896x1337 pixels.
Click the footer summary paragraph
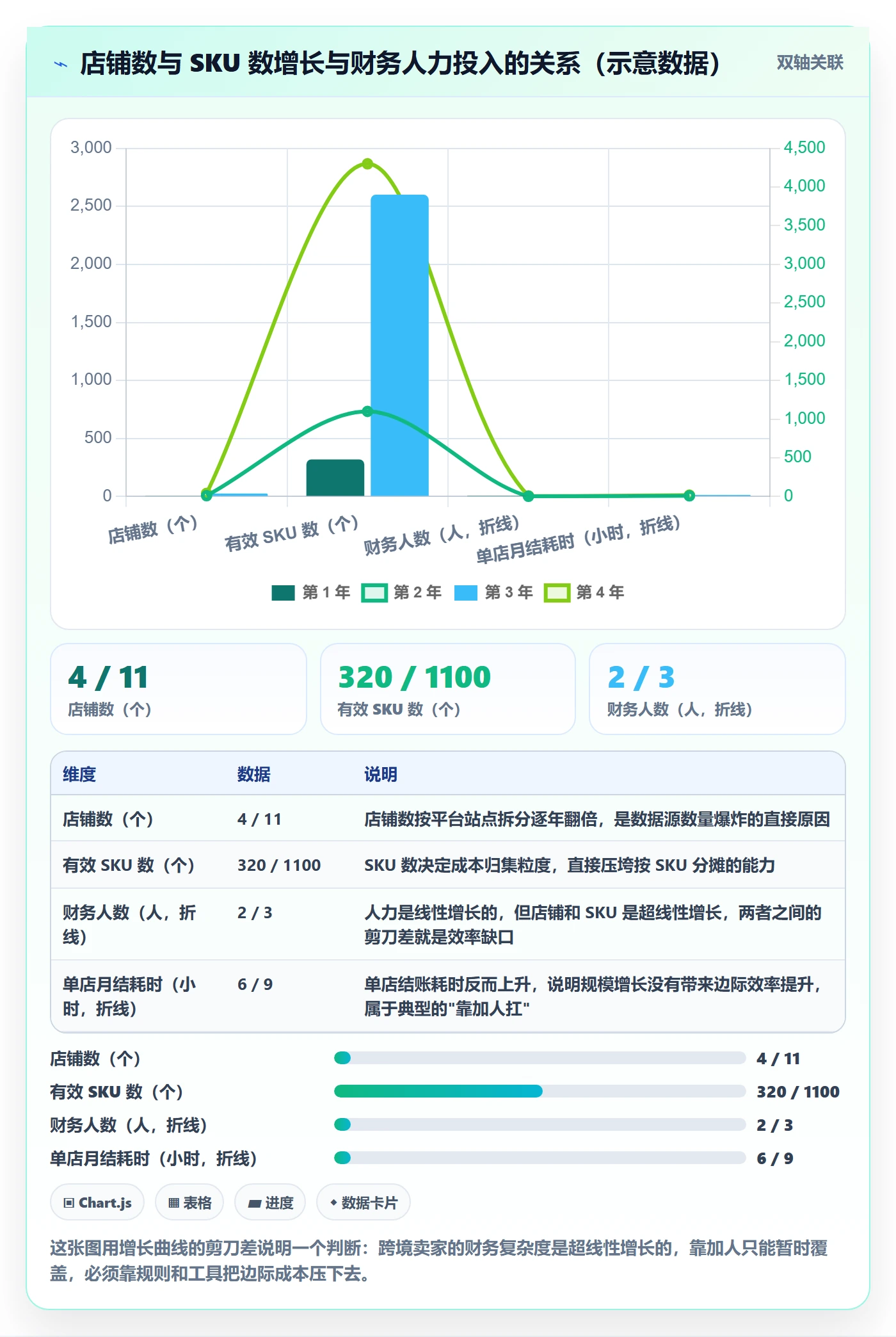pos(439,1260)
